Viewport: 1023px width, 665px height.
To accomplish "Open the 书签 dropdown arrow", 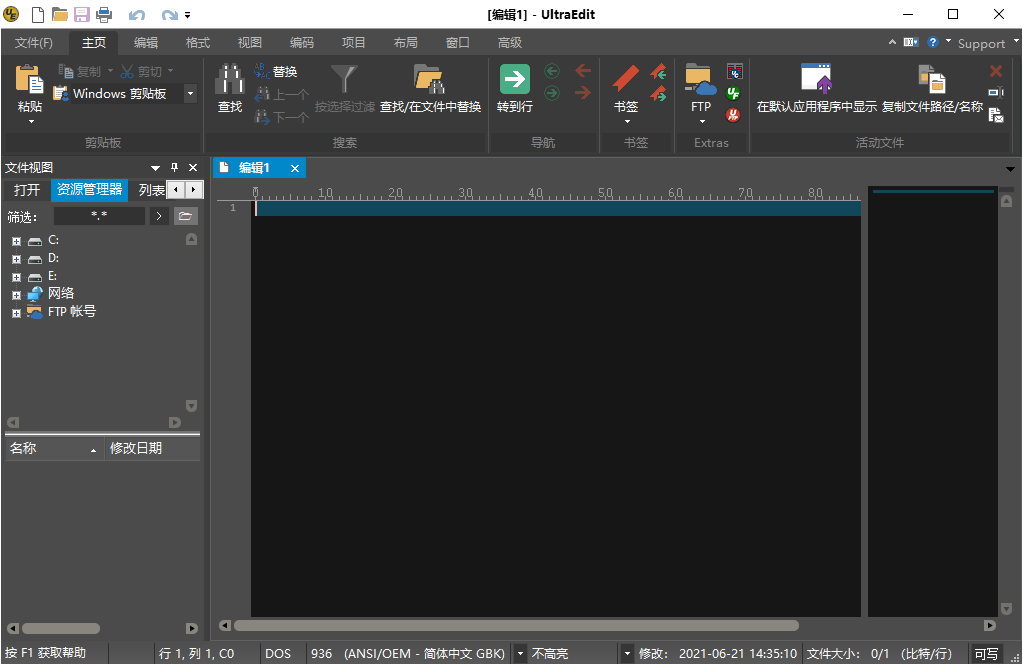I will (627, 121).
